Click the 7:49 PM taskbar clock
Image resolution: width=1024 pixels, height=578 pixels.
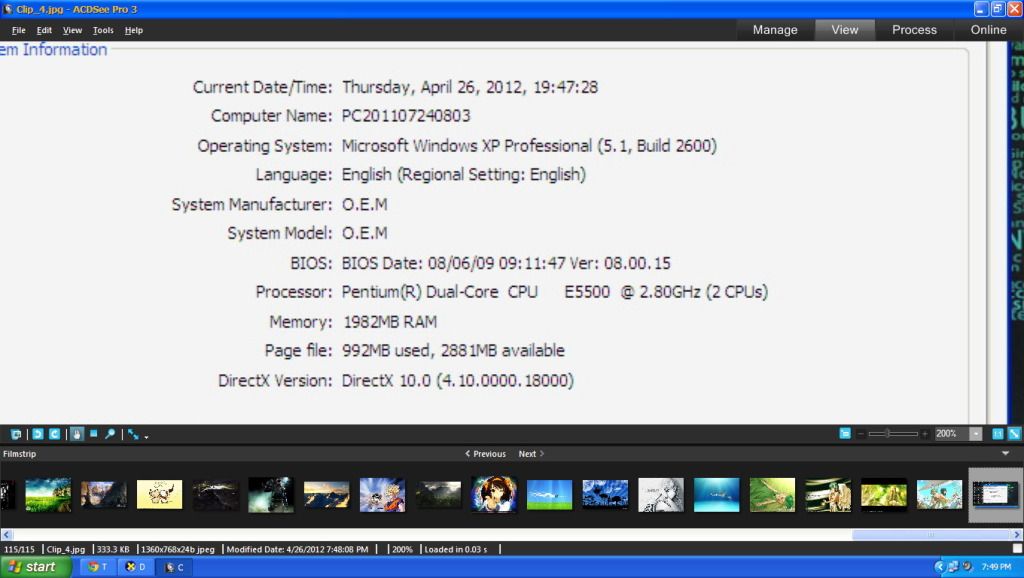(x=996, y=567)
